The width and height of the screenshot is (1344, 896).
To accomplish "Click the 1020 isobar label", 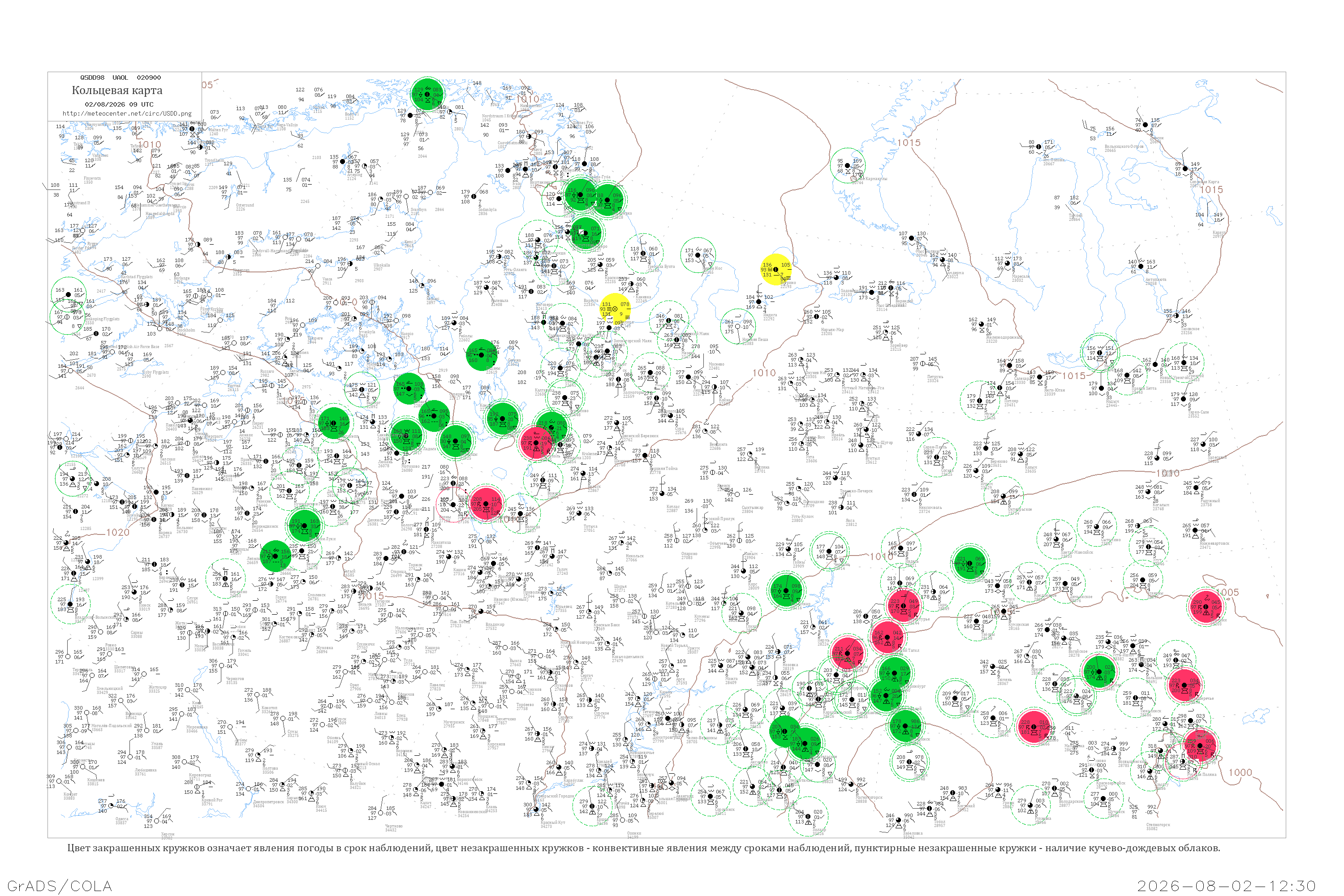I will pyautogui.click(x=118, y=533).
